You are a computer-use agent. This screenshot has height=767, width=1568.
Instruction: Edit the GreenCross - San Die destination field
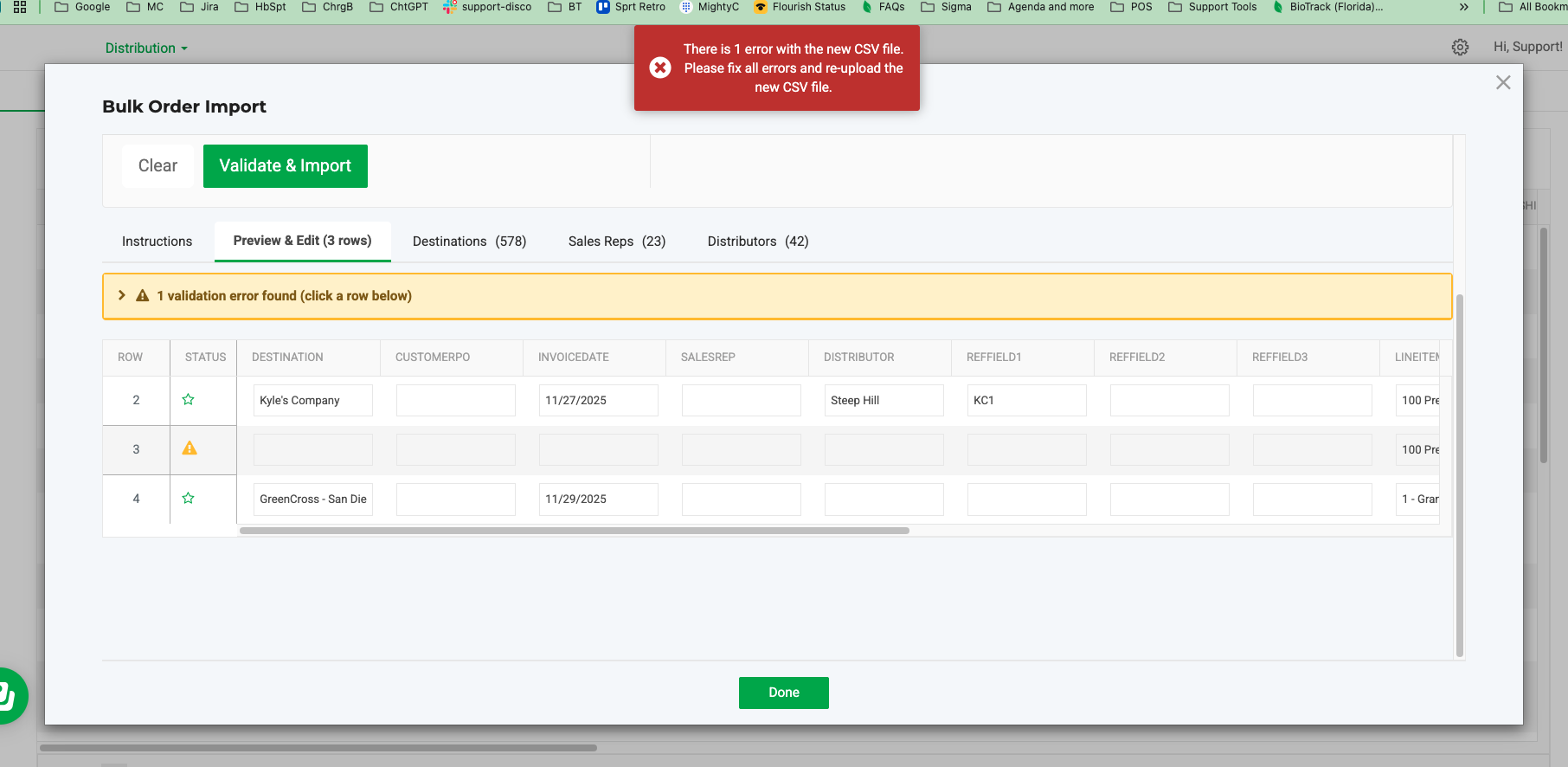coord(313,499)
